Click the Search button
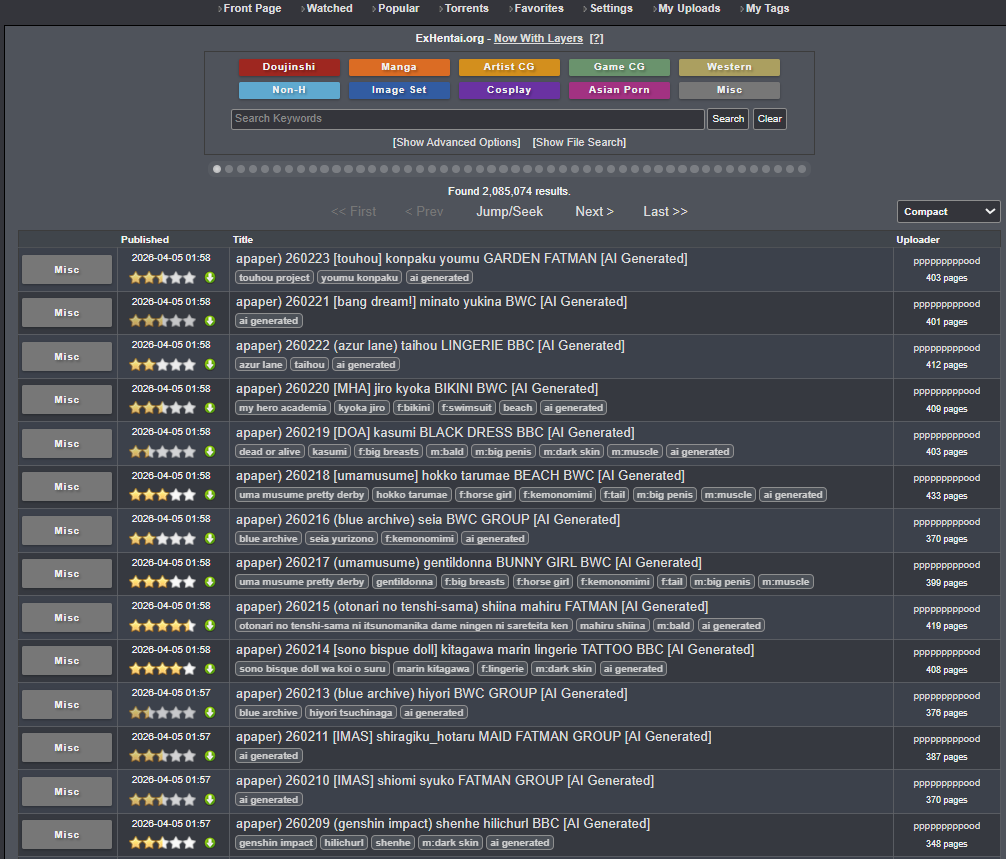This screenshot has height=859, width=1006. 728,119
